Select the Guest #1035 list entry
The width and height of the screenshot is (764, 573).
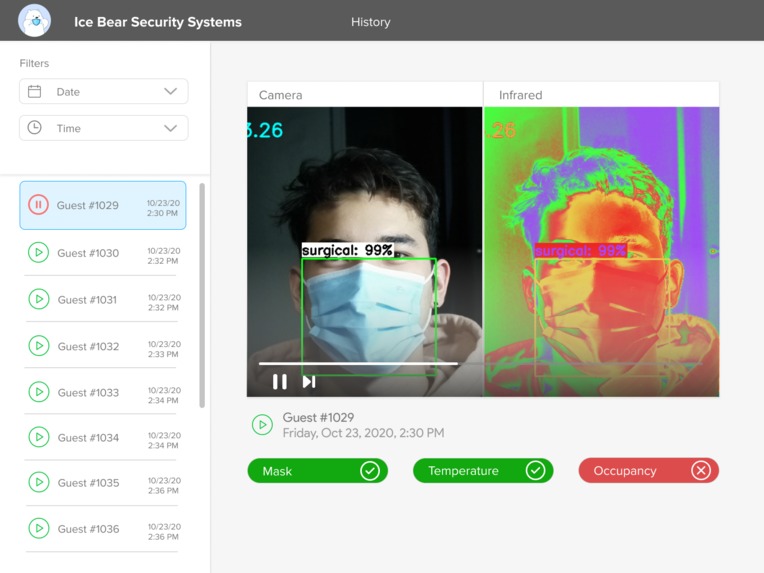(x=101, y=482)
